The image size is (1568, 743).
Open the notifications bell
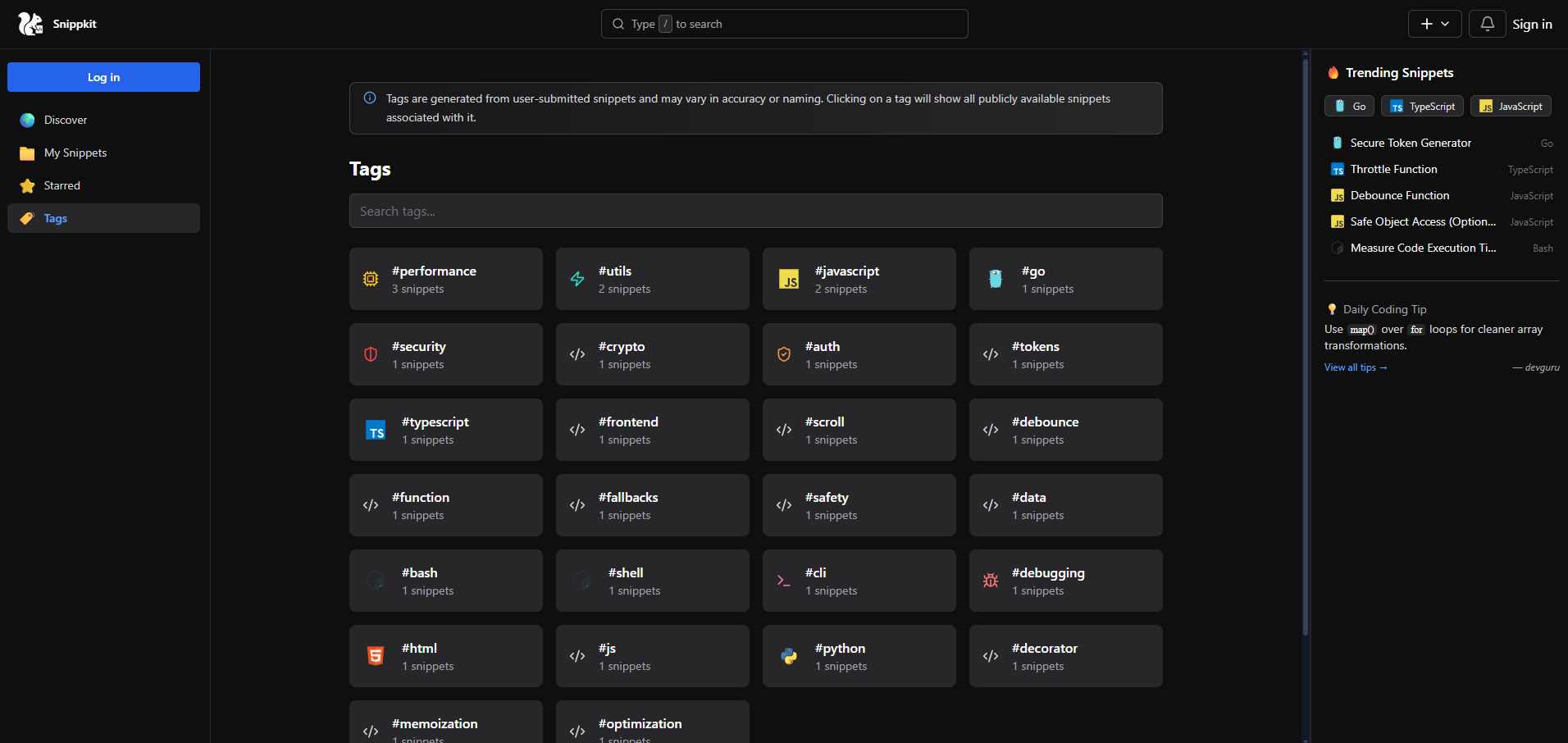[x=1487, y=24]
